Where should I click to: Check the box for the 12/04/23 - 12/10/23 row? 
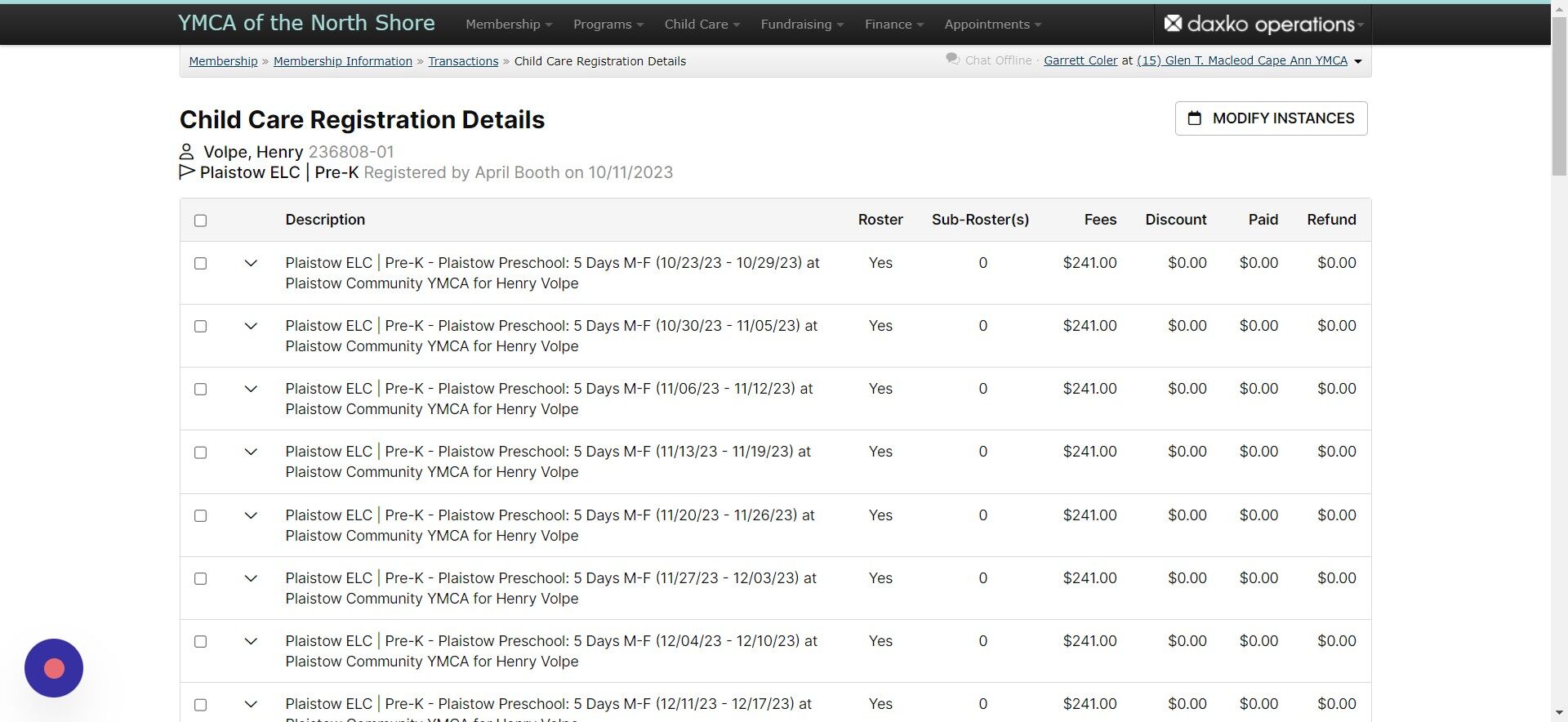[201, 641]
